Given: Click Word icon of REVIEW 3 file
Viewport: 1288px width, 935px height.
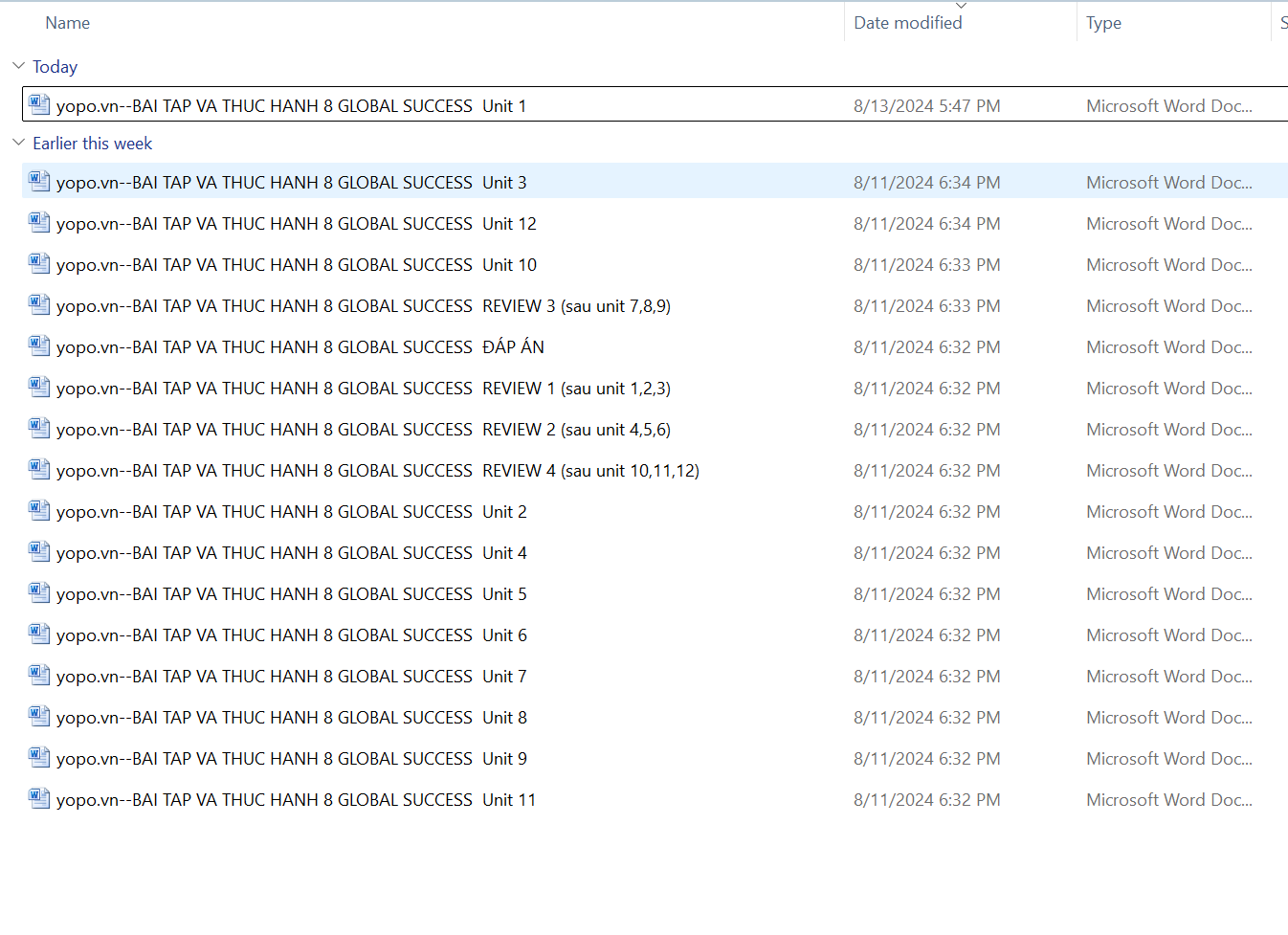Looking at the screenshot, I should click(x=39, y=304).
